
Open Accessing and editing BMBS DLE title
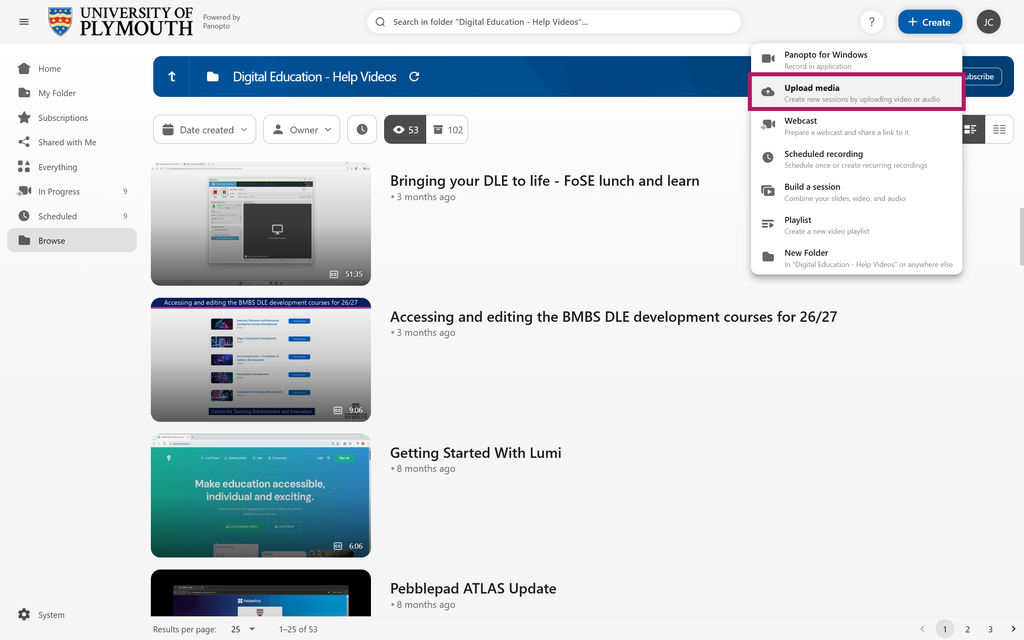(613, 317)
